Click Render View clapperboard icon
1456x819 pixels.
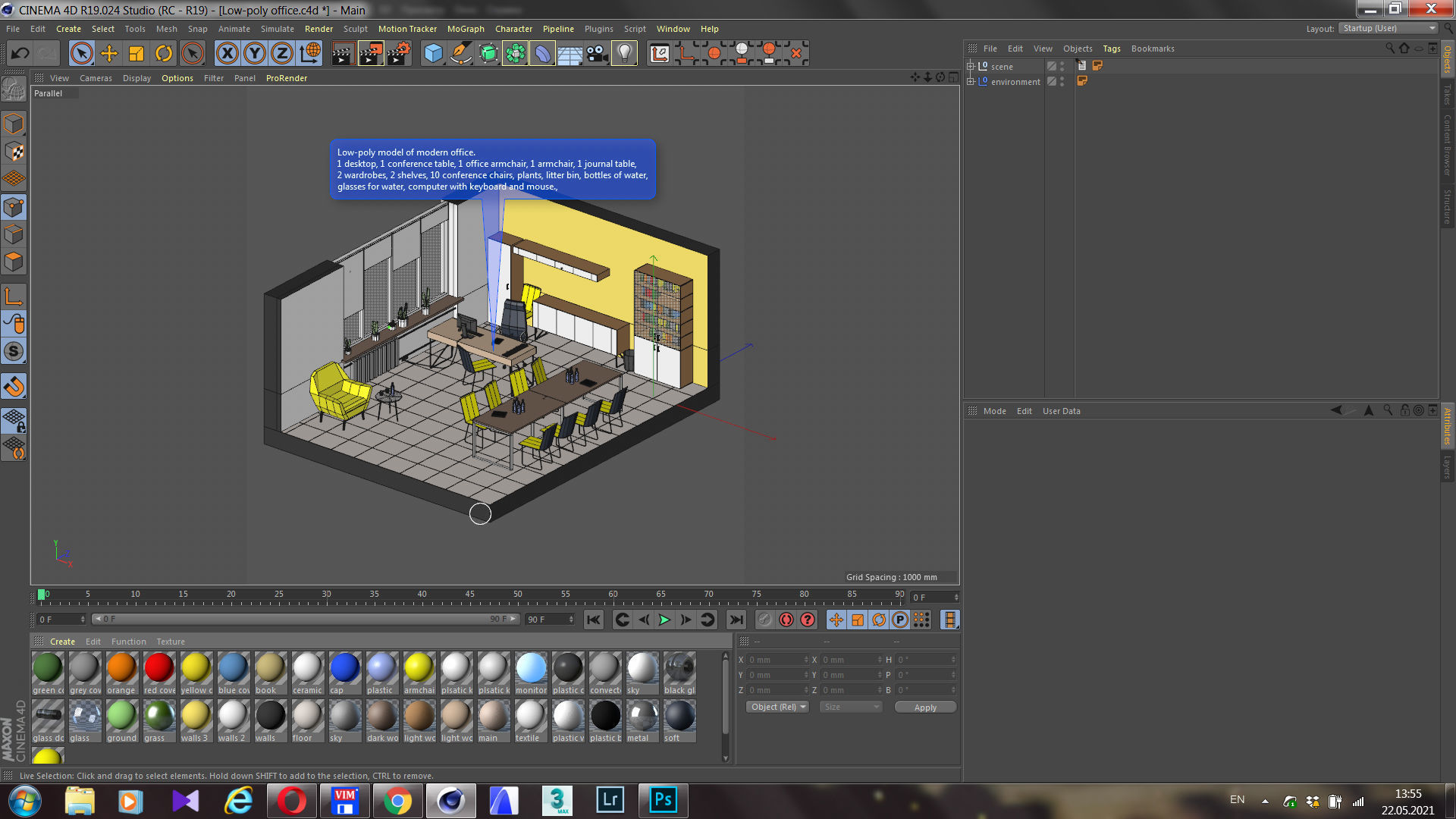(x=343, y=53)
